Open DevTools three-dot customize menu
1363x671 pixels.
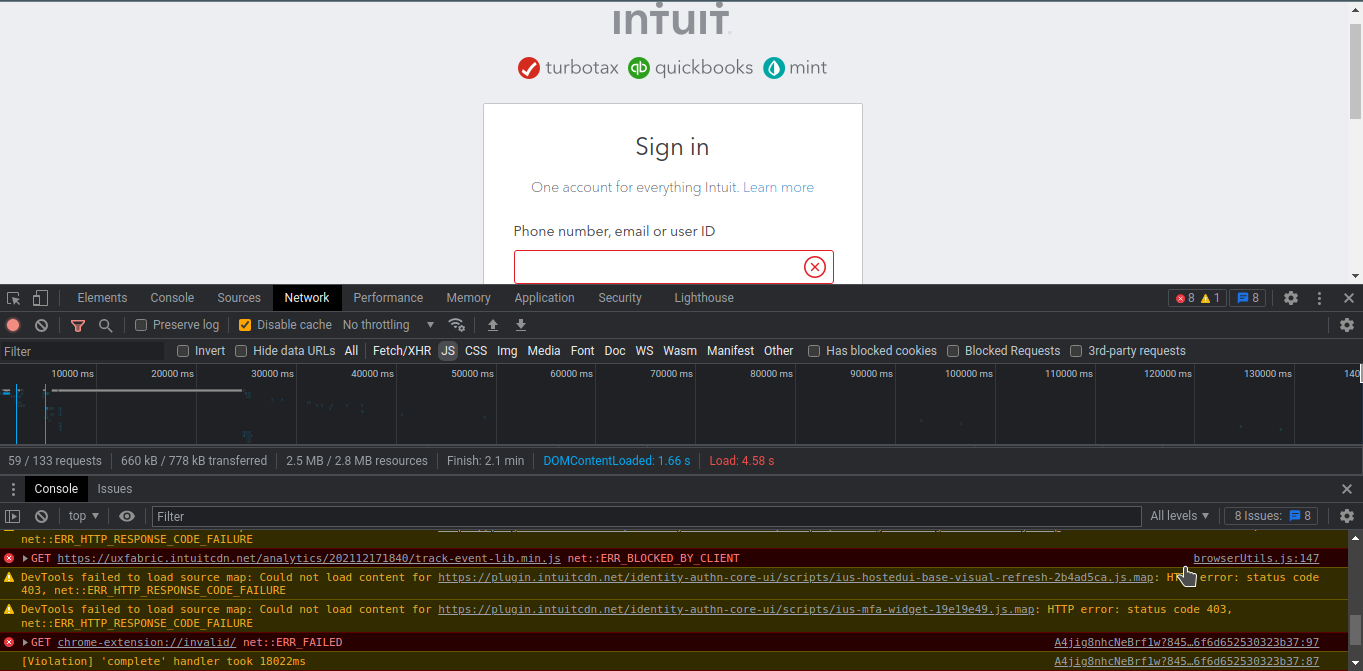click(x=1320, y=298)
